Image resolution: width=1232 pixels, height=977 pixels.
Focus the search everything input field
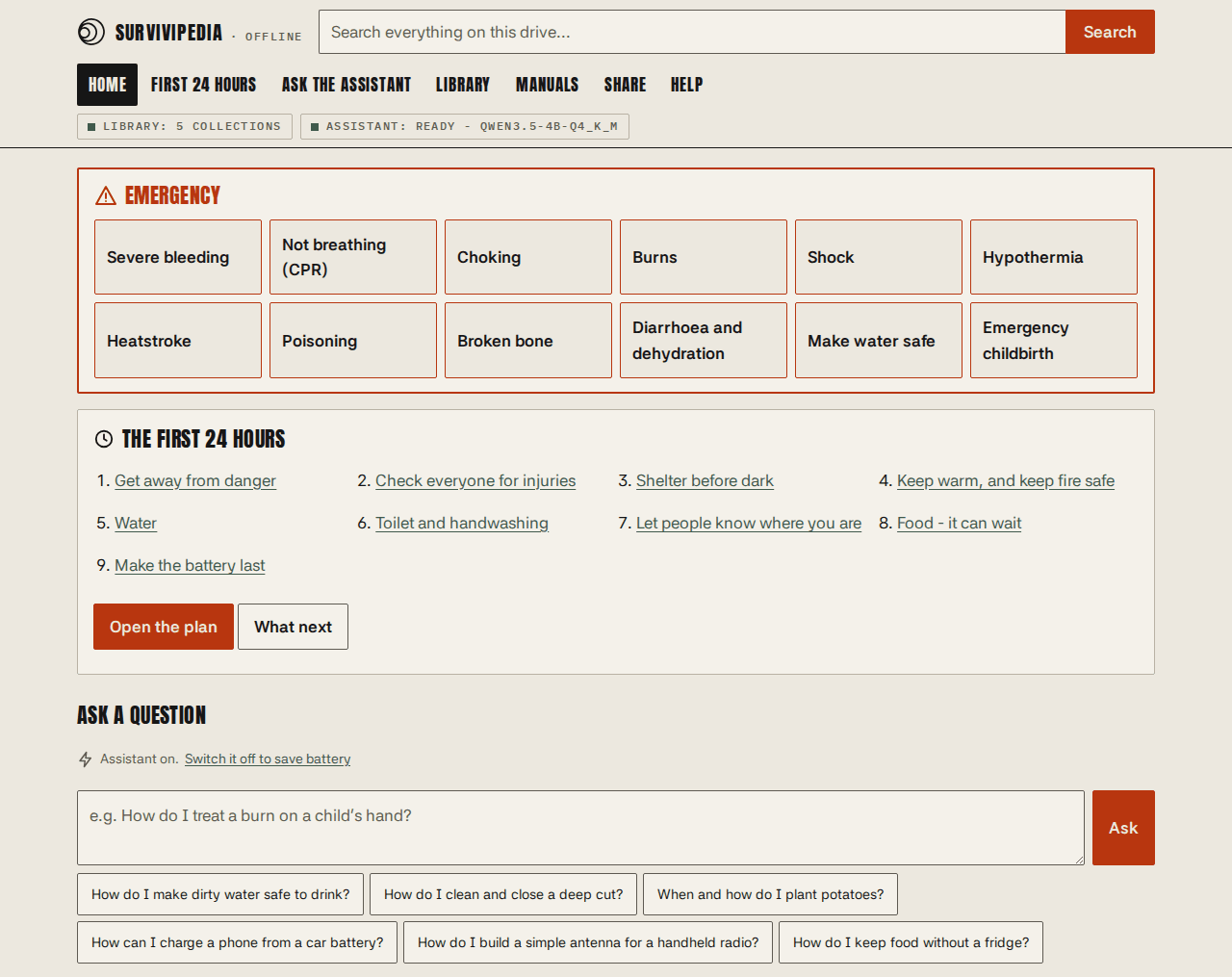point(692,32)
